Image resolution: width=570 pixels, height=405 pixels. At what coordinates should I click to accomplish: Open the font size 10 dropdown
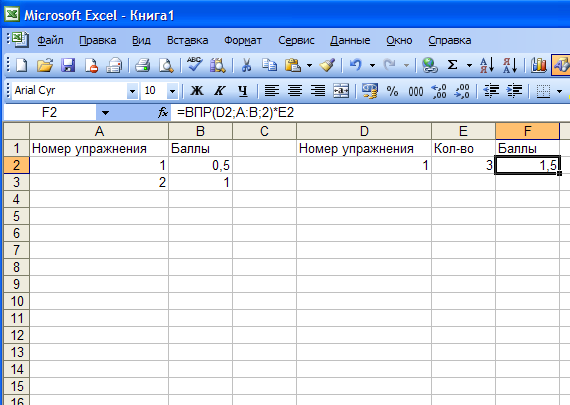[172, 91]
